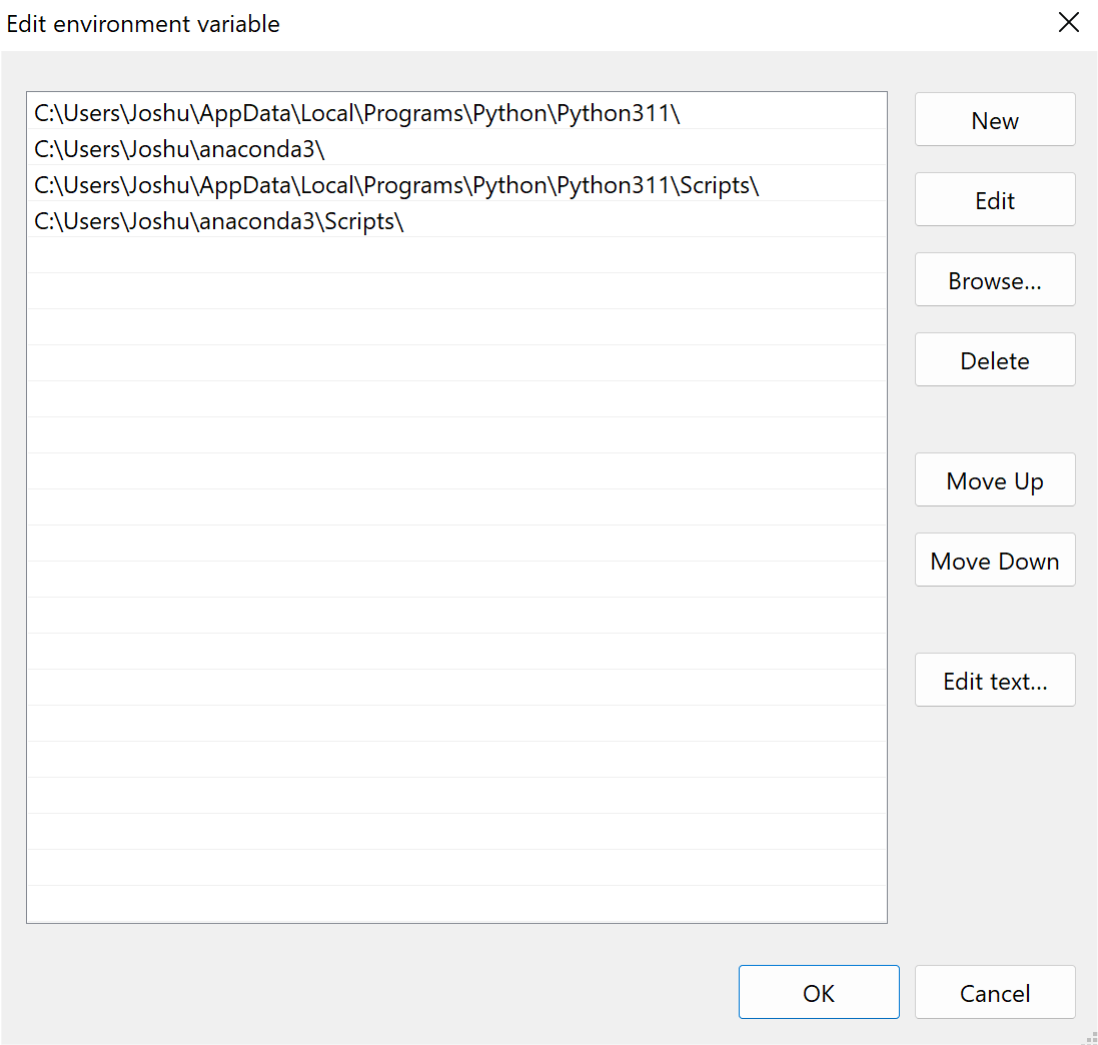Confirm changes with OK
The image size is (1098, 1045).
[819, 992]
